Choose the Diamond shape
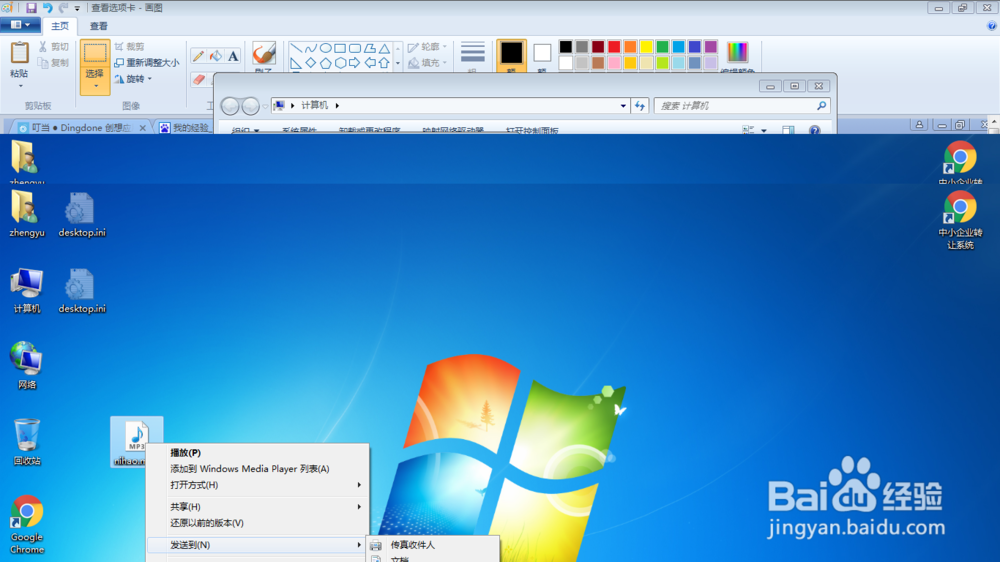 tap(311, 63)
